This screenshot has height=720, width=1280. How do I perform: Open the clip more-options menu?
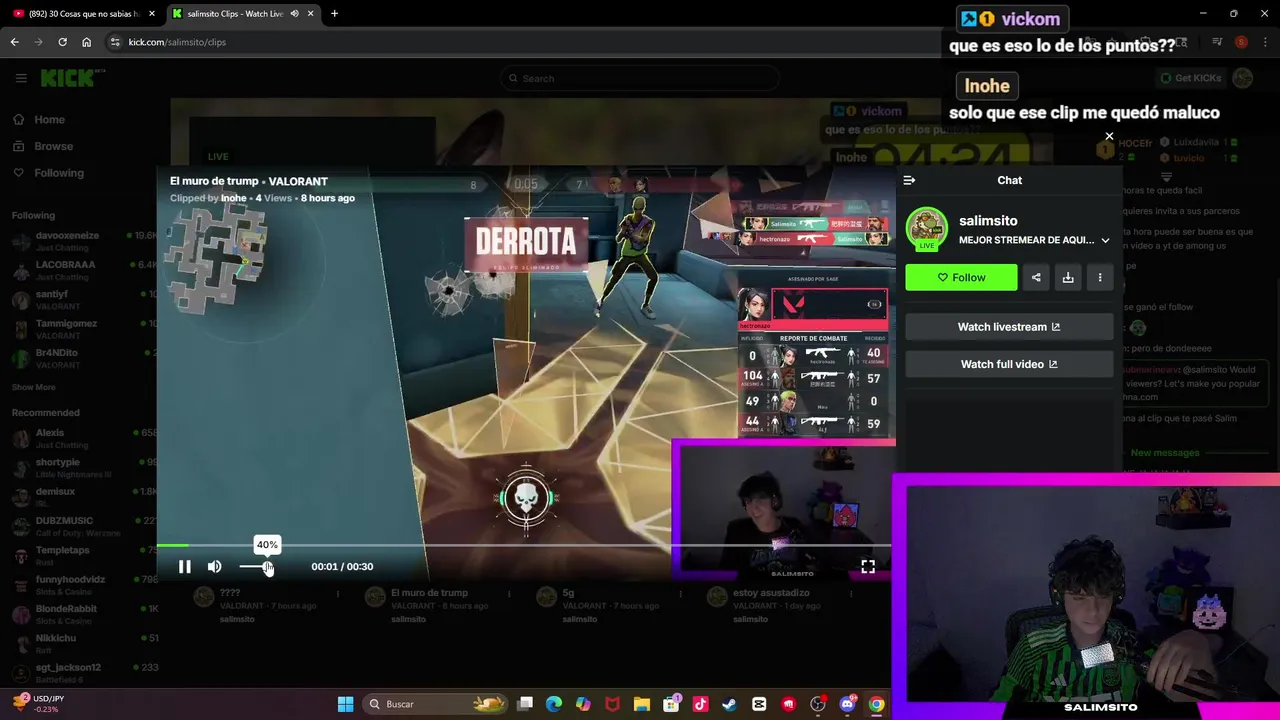[1100, 278]
